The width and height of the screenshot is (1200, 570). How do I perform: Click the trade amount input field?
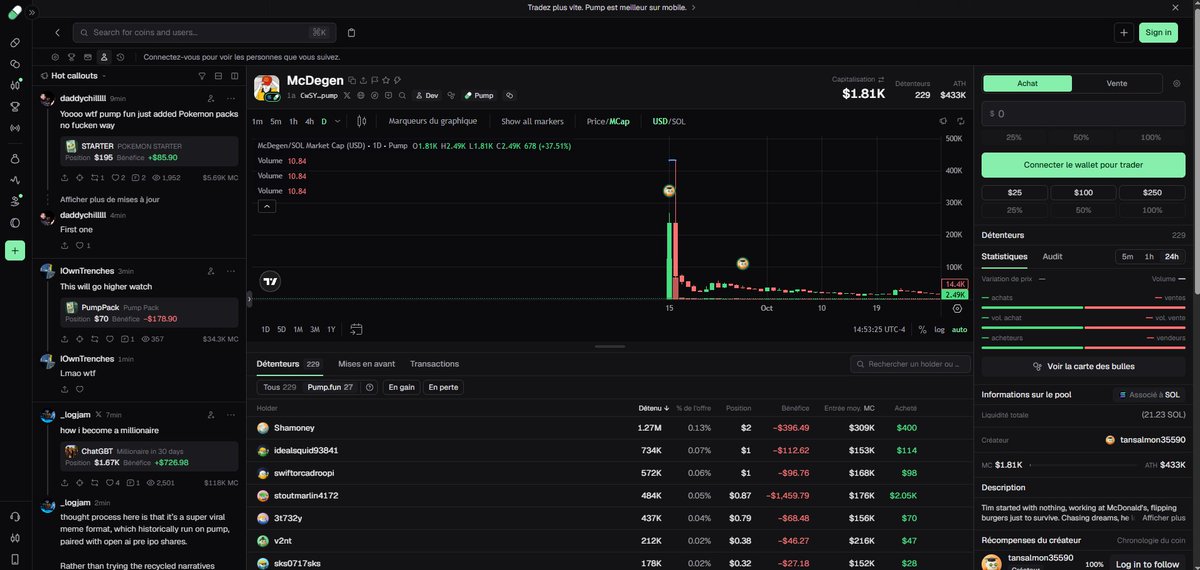click(x=1083, y=114)
